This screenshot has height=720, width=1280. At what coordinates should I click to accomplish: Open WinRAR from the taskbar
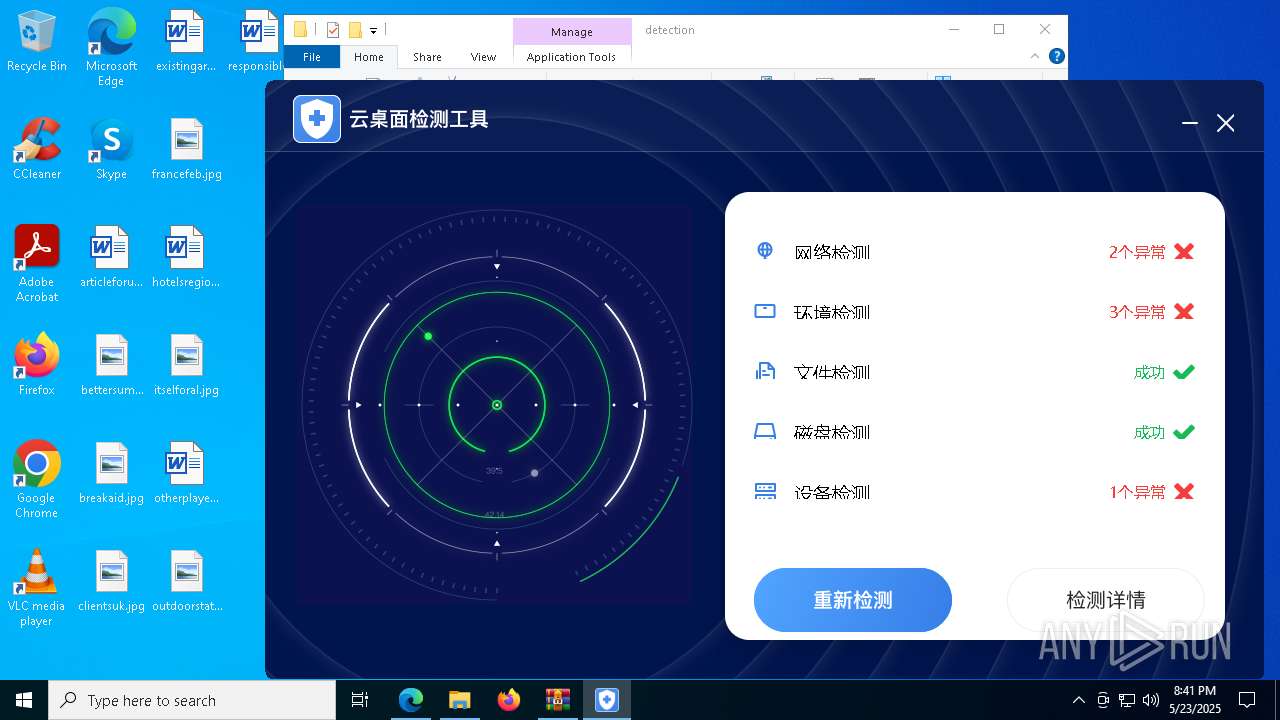557,700
